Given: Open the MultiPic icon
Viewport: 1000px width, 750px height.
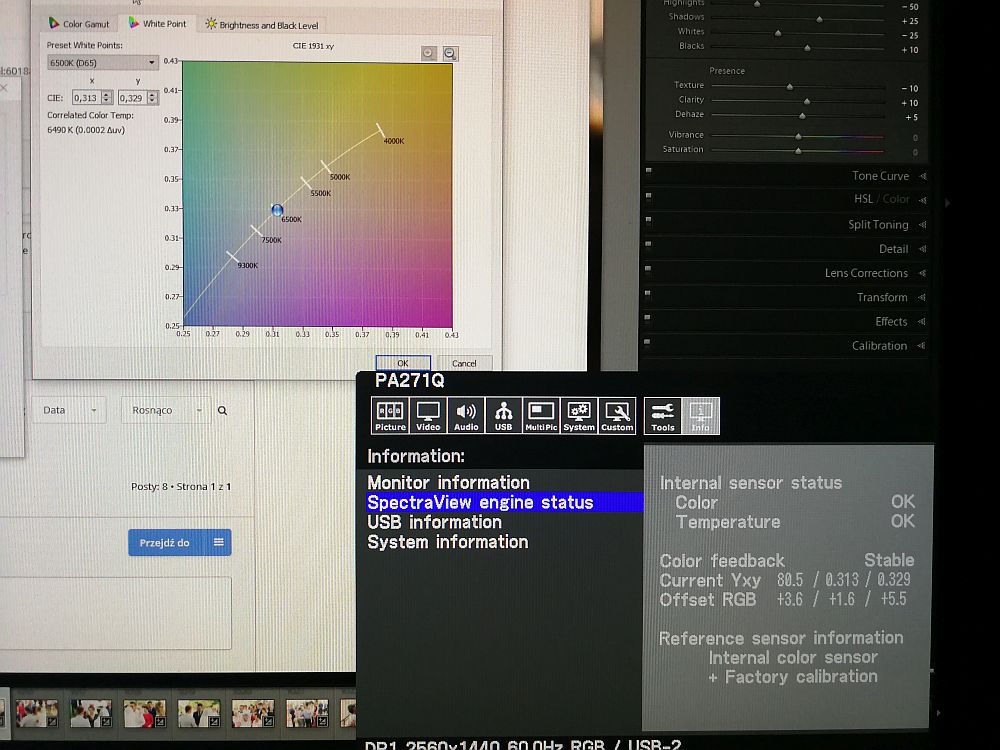Looking at the screenshot, I should tap(541, 415).
